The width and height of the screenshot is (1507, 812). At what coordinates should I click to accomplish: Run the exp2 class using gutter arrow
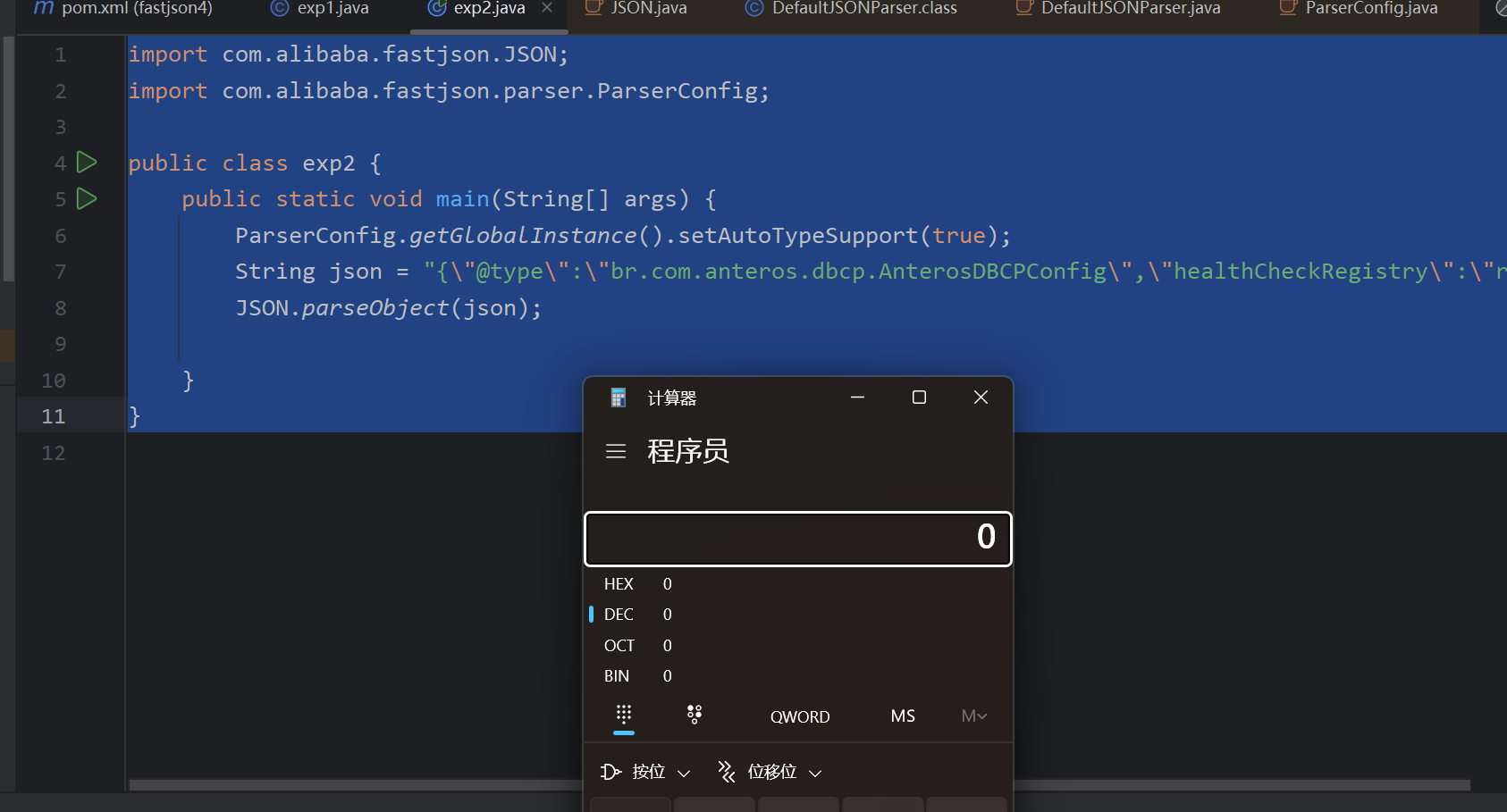87,163
